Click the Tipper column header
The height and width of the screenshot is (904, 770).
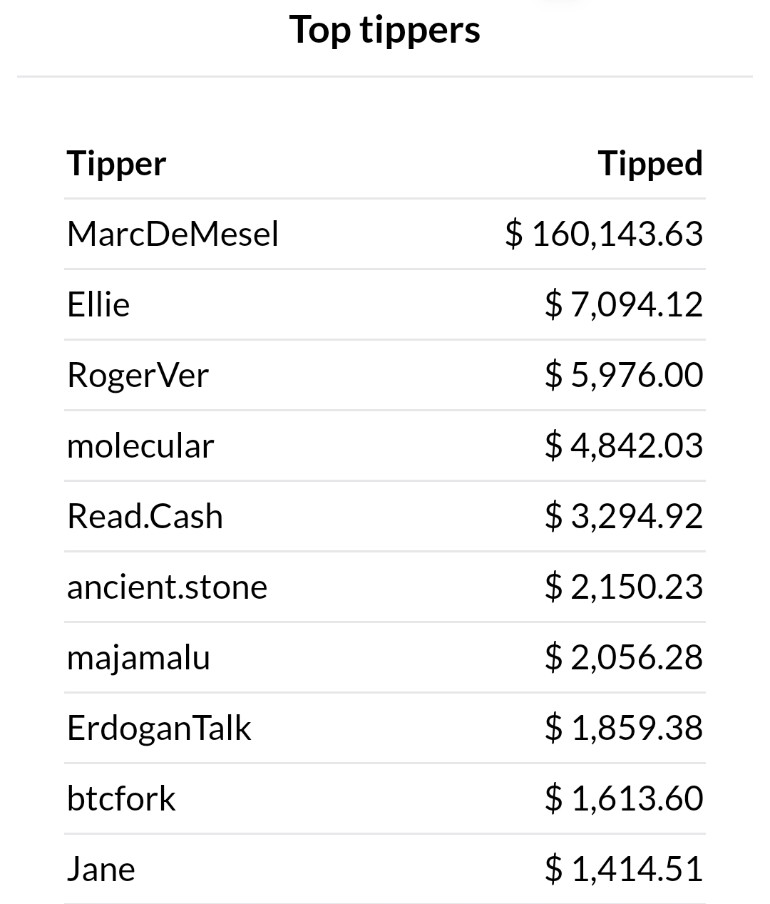click(116, 164)
